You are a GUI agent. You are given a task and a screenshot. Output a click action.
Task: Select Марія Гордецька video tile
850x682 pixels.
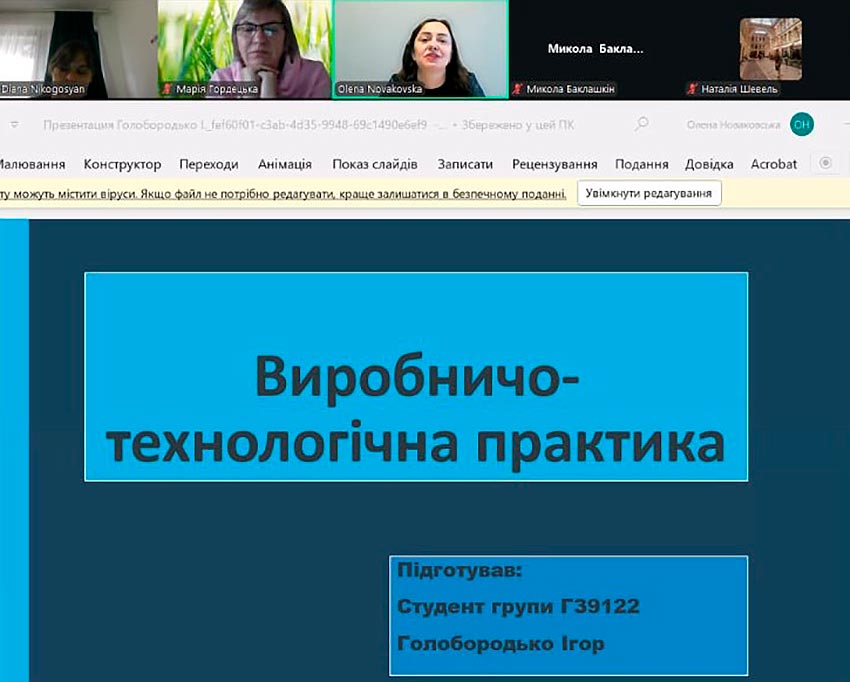coord(245,48)
